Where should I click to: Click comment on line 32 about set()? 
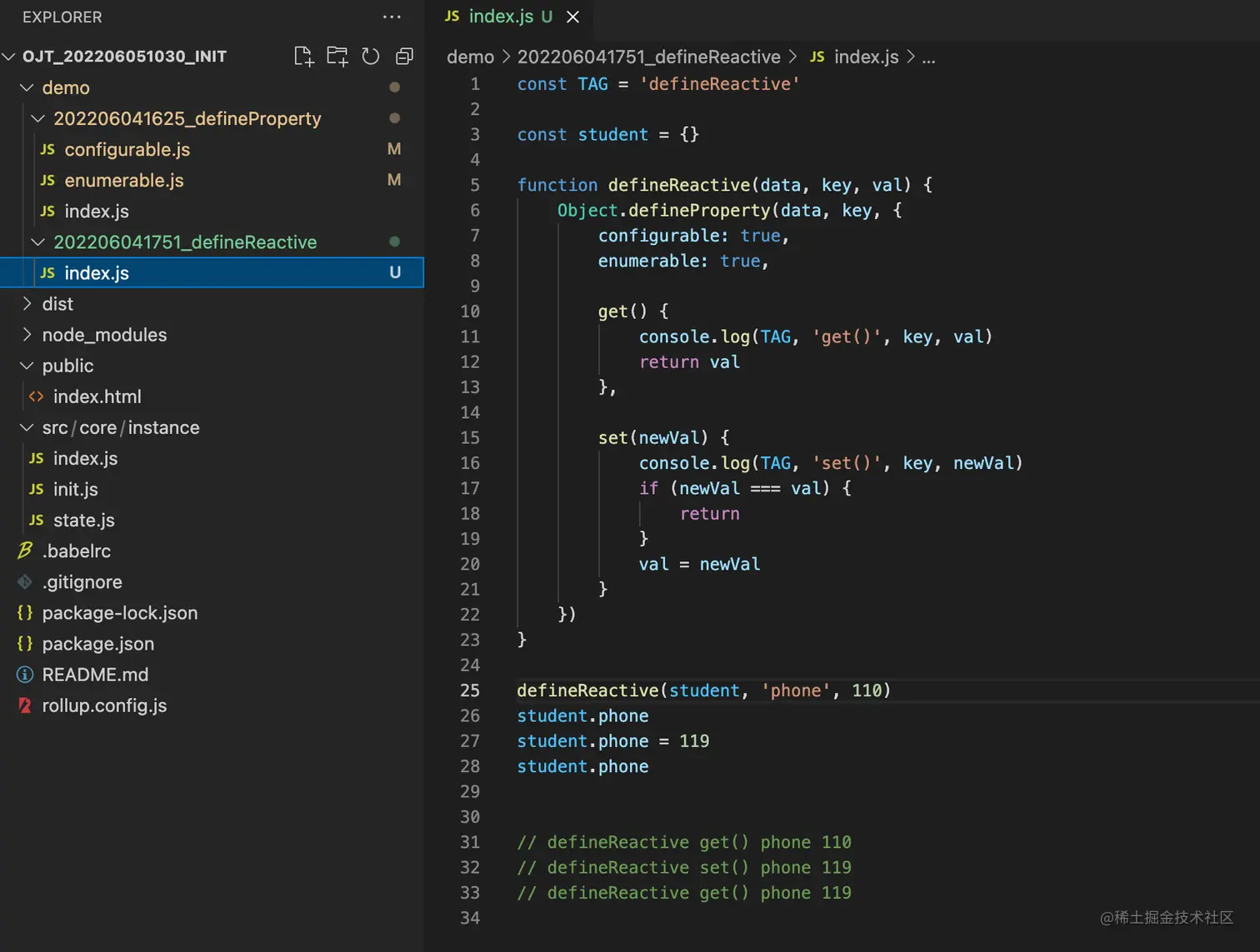click(684, 867)
